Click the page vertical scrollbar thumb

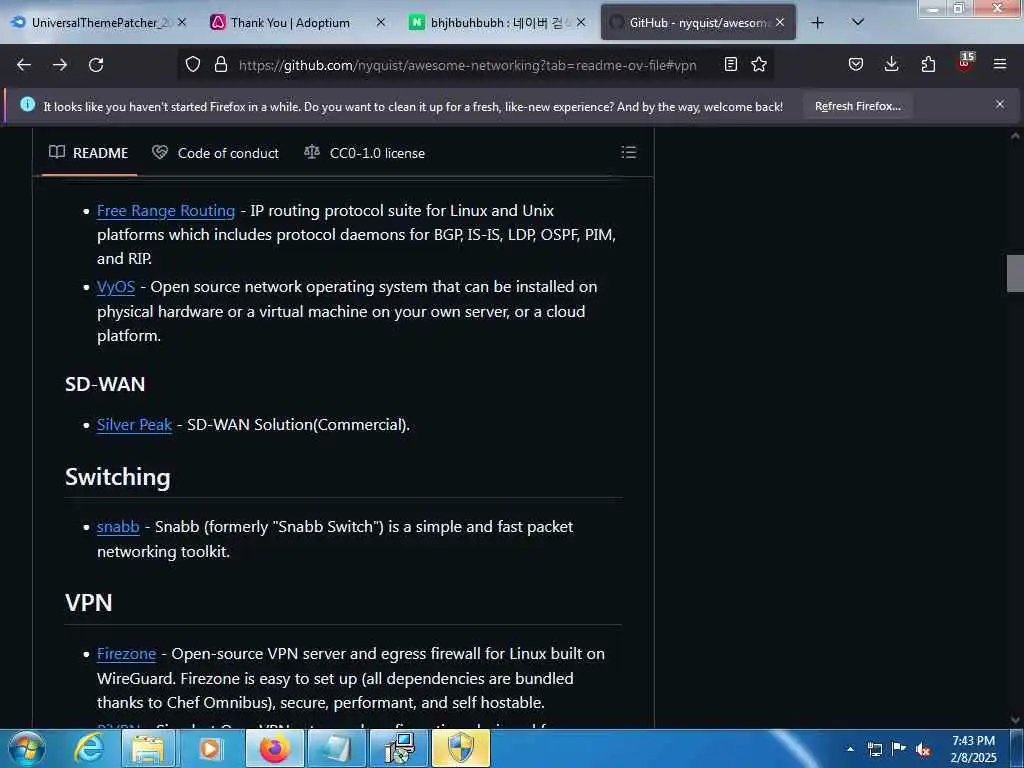click(x=1014, y=273)
